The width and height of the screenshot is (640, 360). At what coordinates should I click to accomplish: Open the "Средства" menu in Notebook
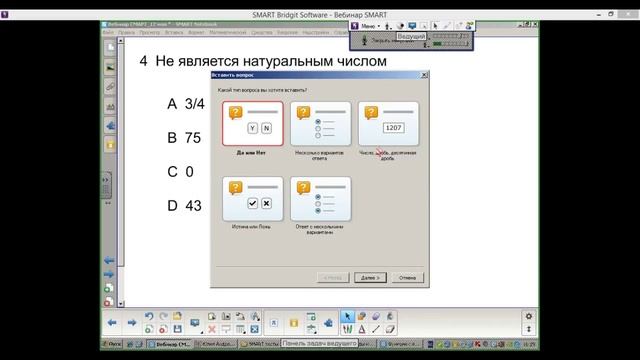tap(262, 32)
